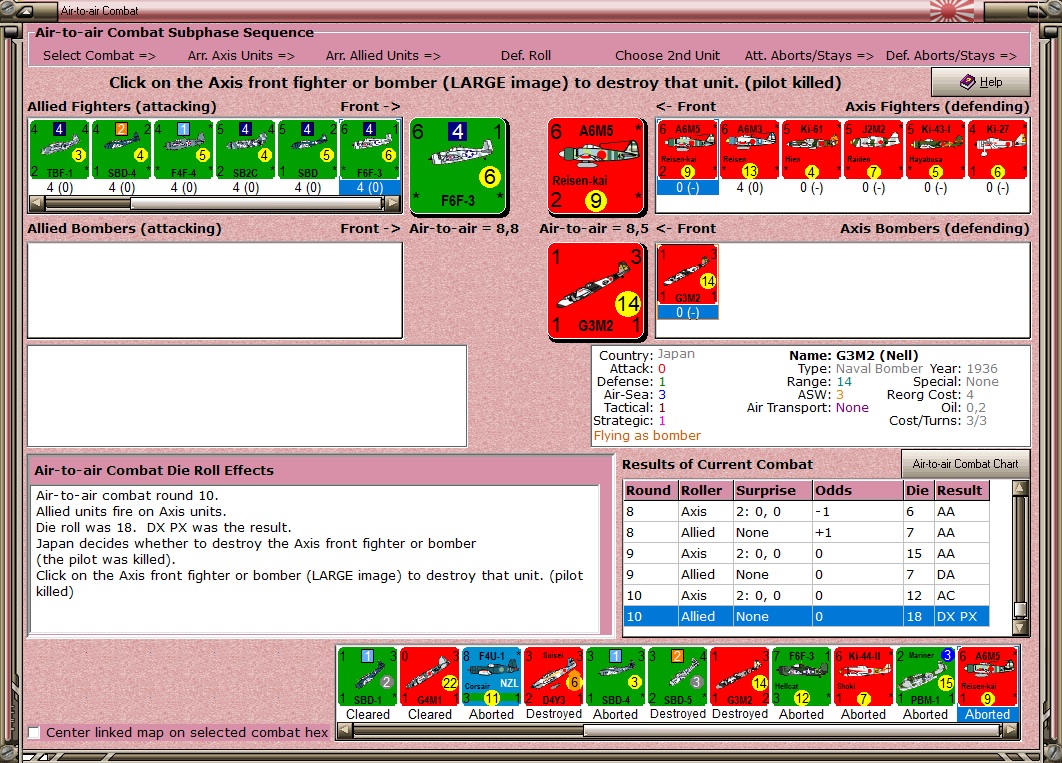Click the Aborted F6F-3 Hellcat unit

coord(801,677)
